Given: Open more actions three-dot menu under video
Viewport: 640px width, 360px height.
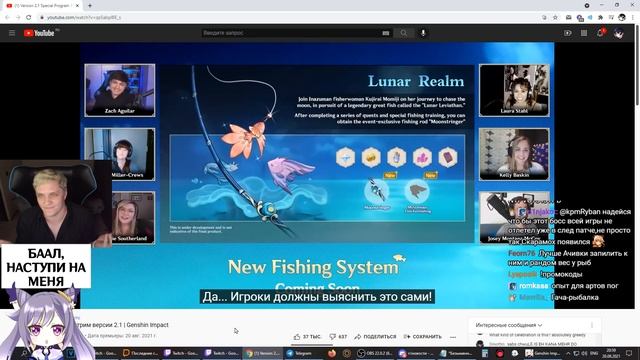Looking at the screenshot, I should 453,337.
